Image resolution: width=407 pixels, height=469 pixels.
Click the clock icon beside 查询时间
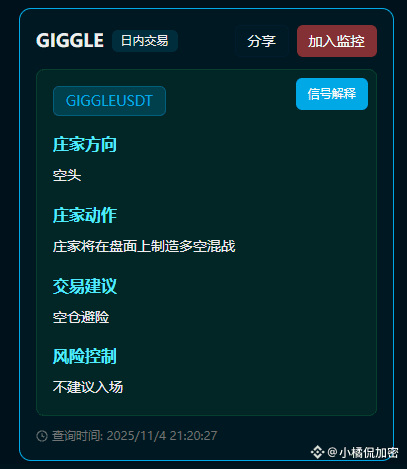[x=42, y=436]
